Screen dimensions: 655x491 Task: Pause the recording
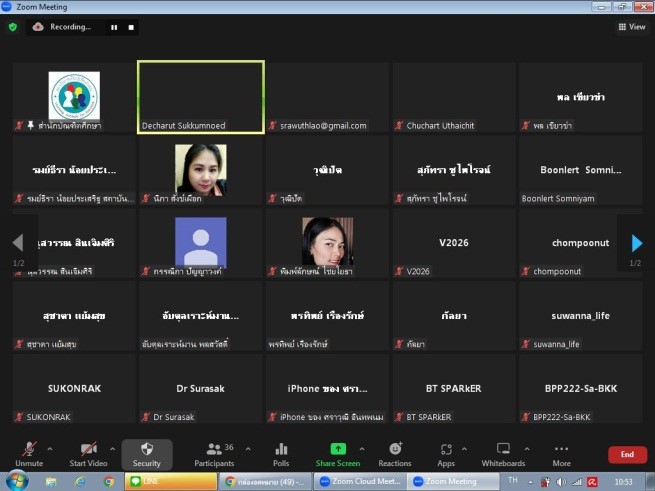pyautogui.click(x=114, y=27)
